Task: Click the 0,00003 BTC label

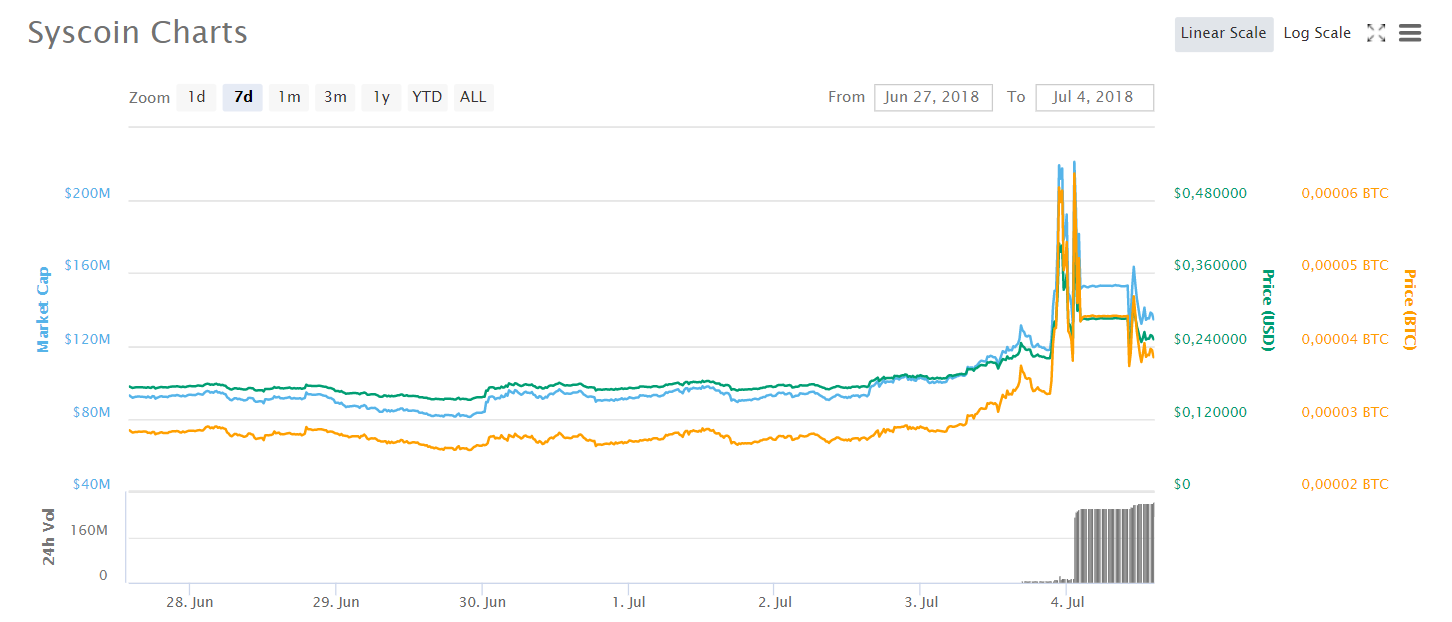Action: (1345, 412)
